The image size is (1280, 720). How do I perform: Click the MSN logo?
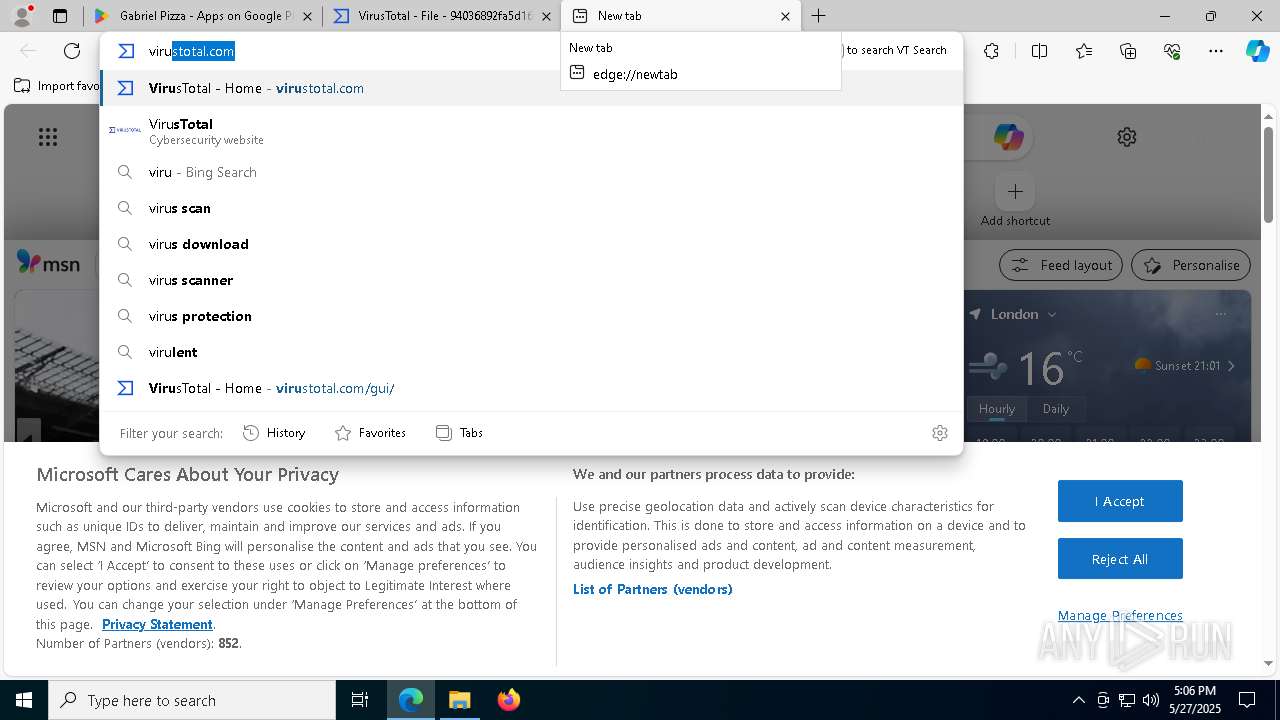48,263
